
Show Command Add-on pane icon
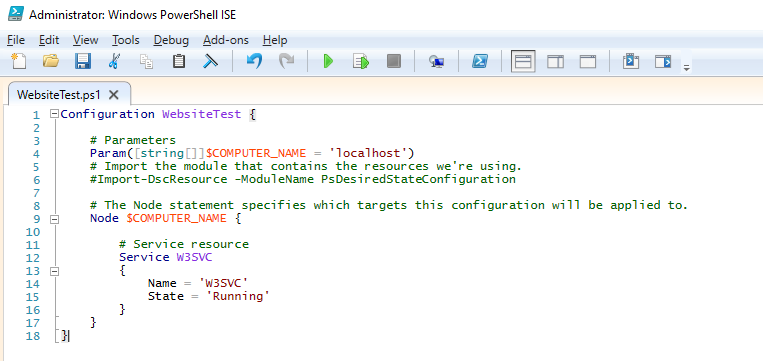point(663,61)
